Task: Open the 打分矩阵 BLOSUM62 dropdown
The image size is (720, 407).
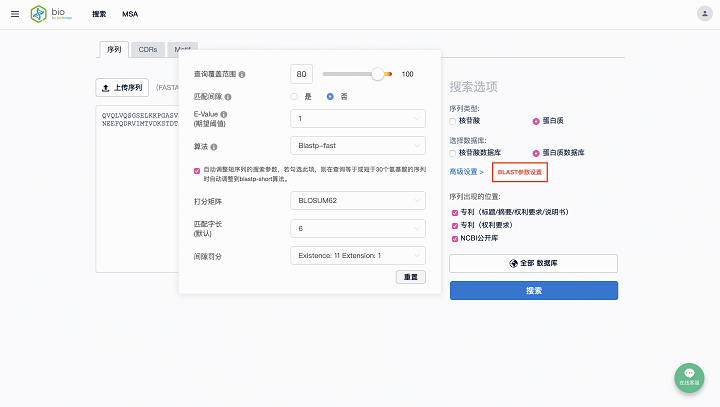Action: 358,200
